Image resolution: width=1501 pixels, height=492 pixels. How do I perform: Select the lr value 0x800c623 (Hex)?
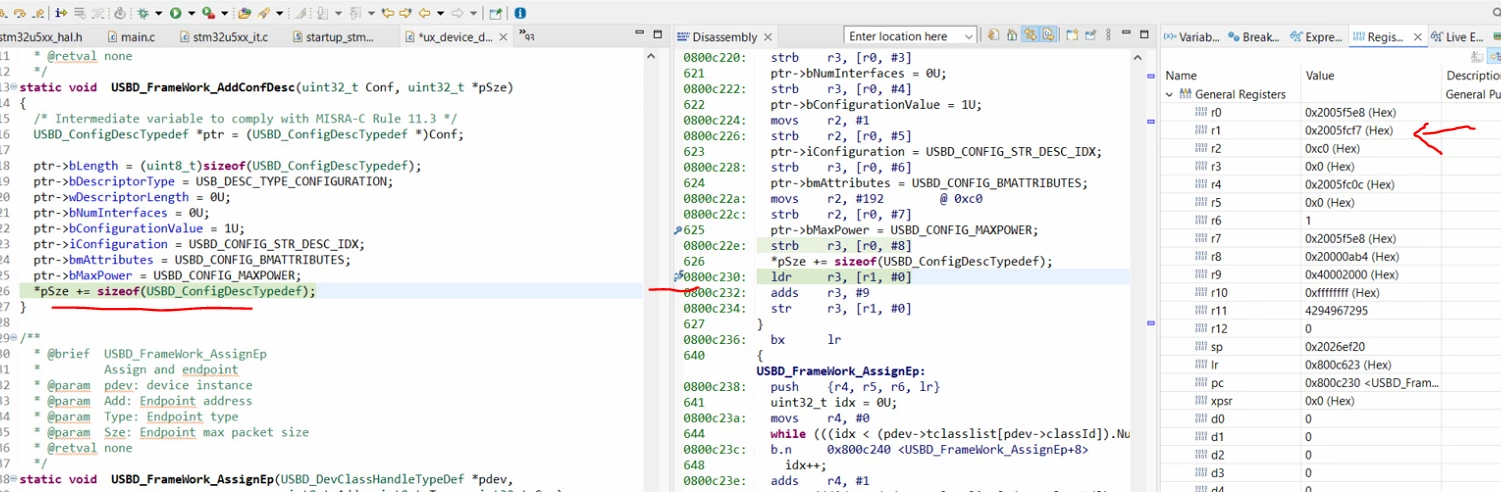1347,365
